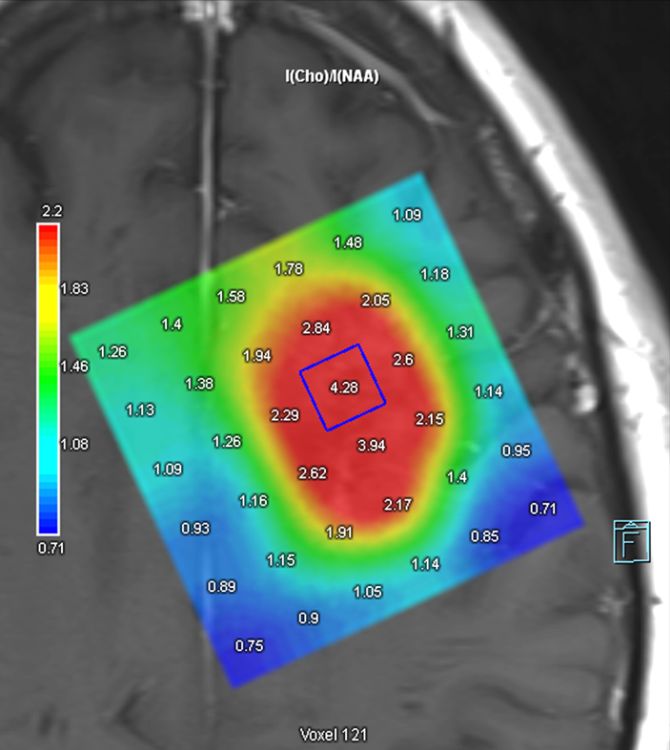Click the I(Cho)/I(NAA) title label

[332, 76]
